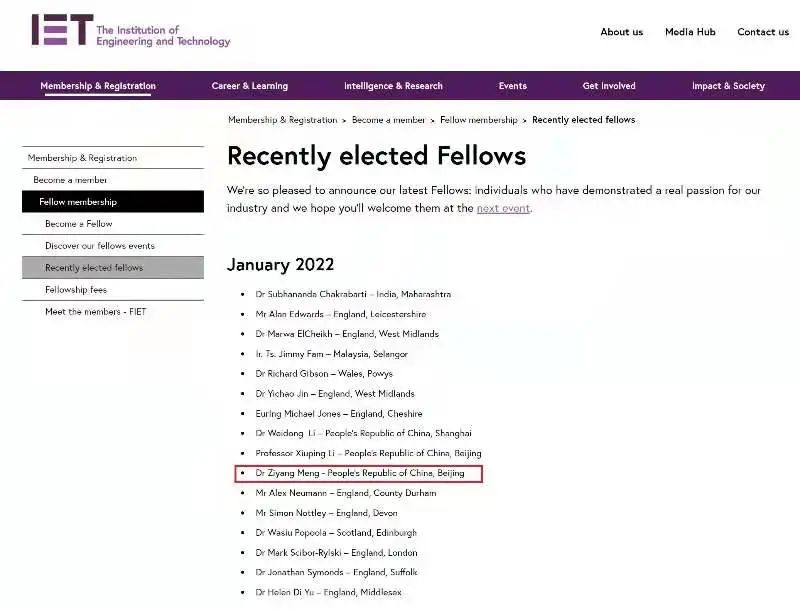
Task: Open the Impact & Society section
Action: [x=727, y=86]
